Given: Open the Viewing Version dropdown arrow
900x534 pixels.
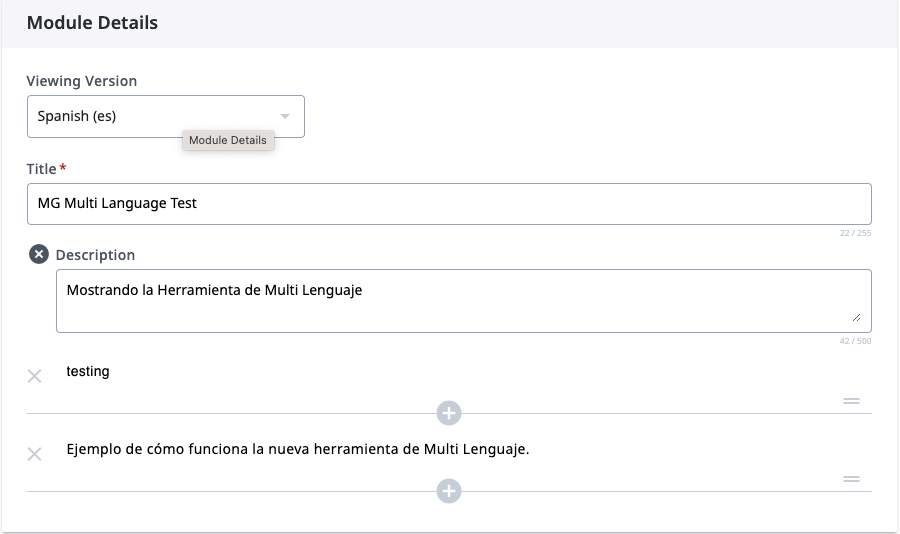Looking at the screenshot, I should pos(285,116).
